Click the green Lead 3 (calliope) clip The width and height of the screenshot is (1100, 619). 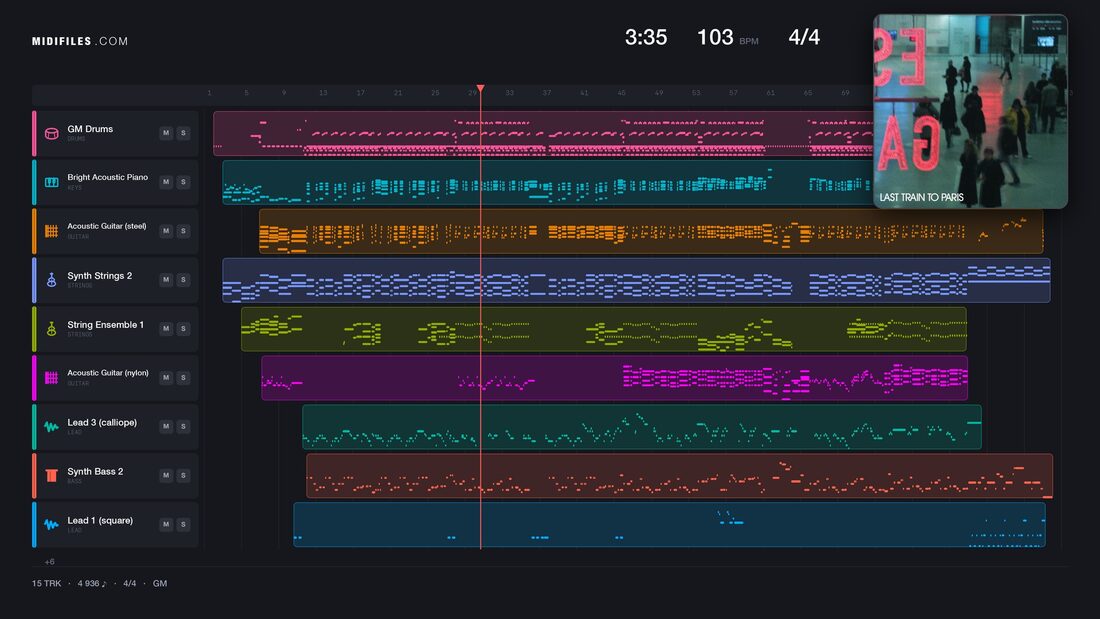tap(642, 427)
